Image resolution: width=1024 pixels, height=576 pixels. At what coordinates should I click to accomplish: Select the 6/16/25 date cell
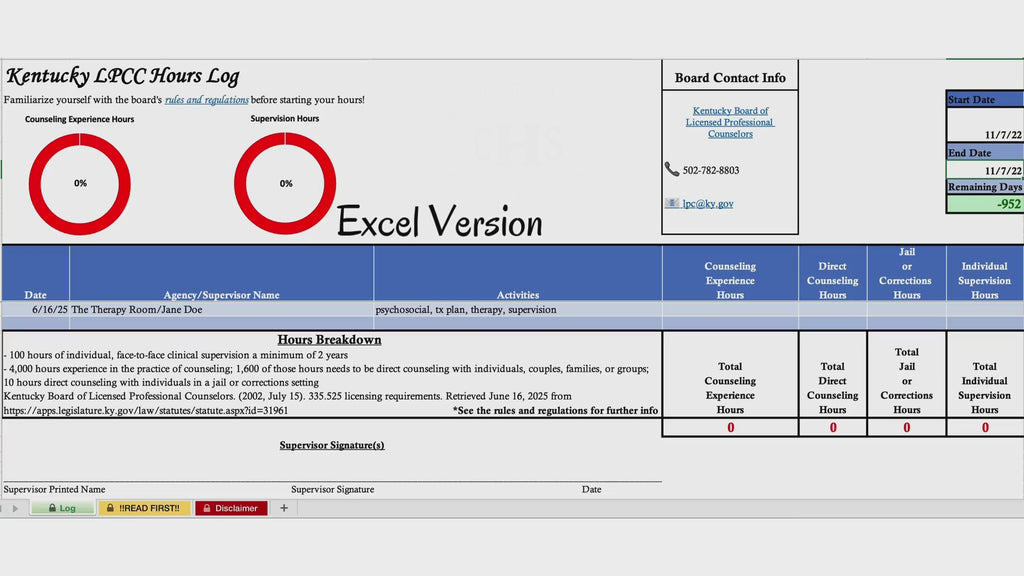(x=36, y=310)
